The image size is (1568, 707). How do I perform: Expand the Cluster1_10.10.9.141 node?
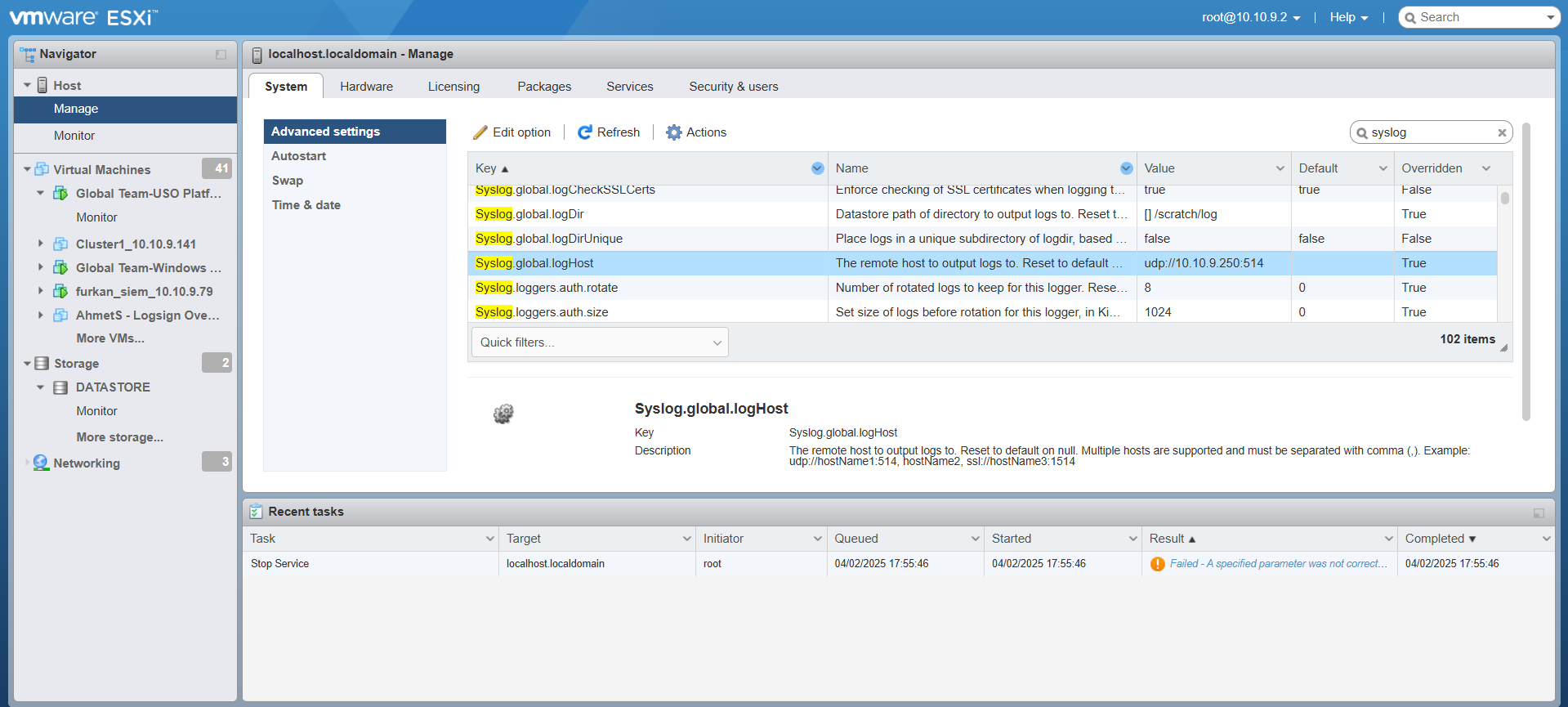41,243
